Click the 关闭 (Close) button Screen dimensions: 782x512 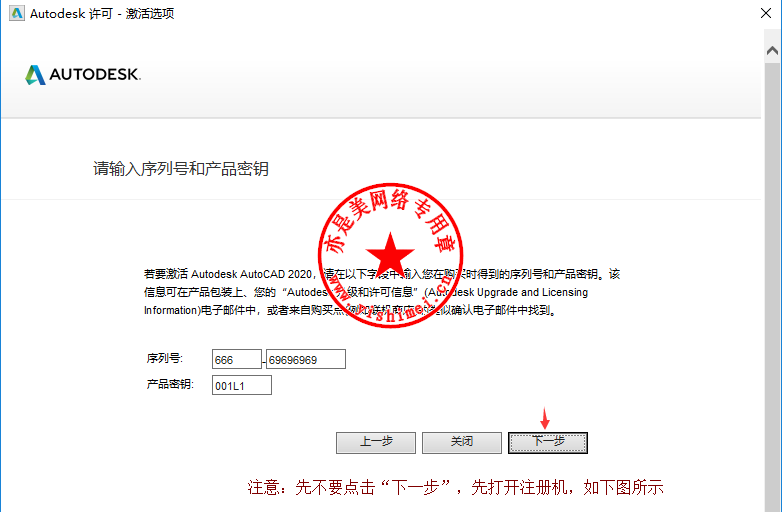pos(461,442)
